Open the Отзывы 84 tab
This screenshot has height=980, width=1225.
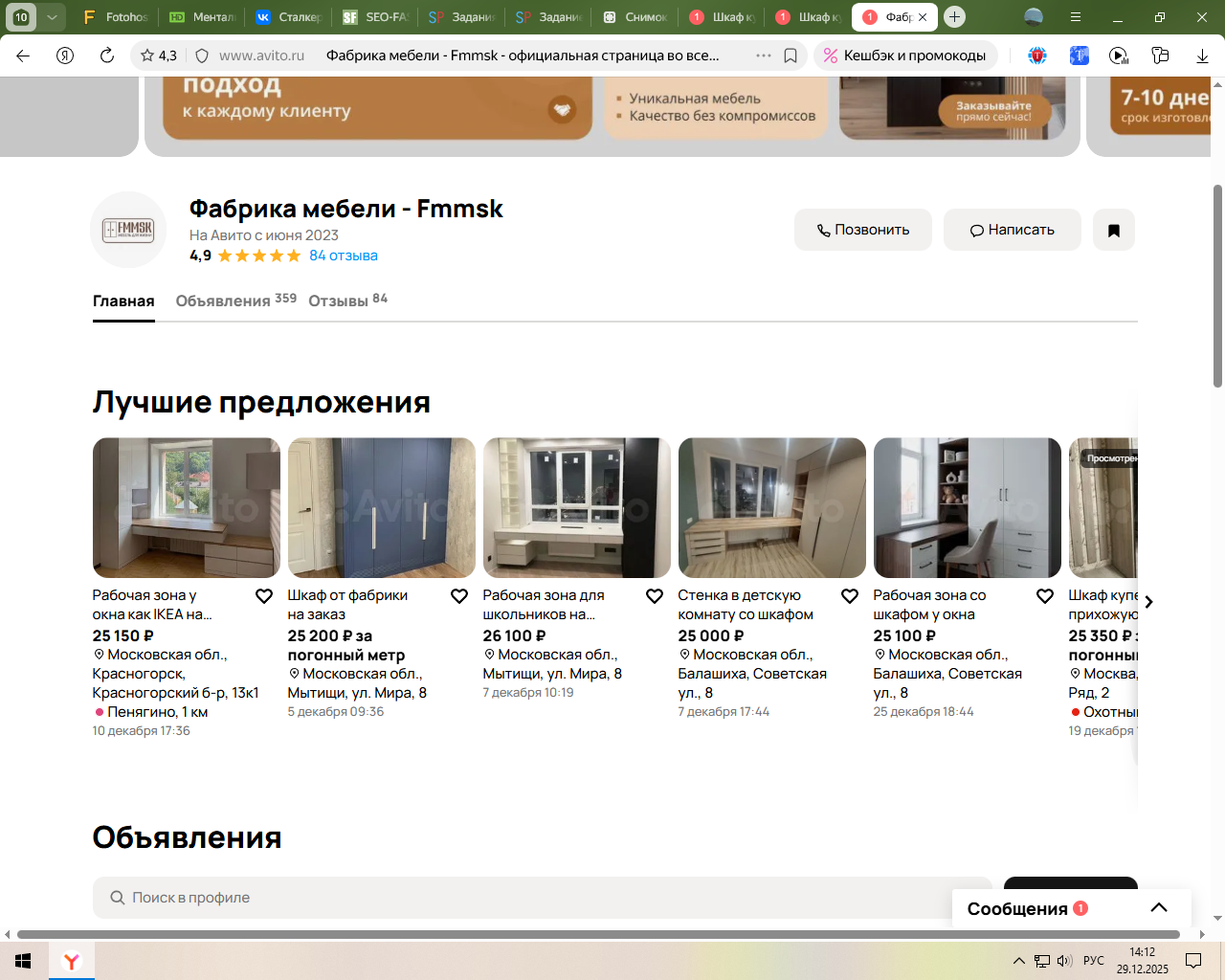pyautogui.click(x=347, y=301)
